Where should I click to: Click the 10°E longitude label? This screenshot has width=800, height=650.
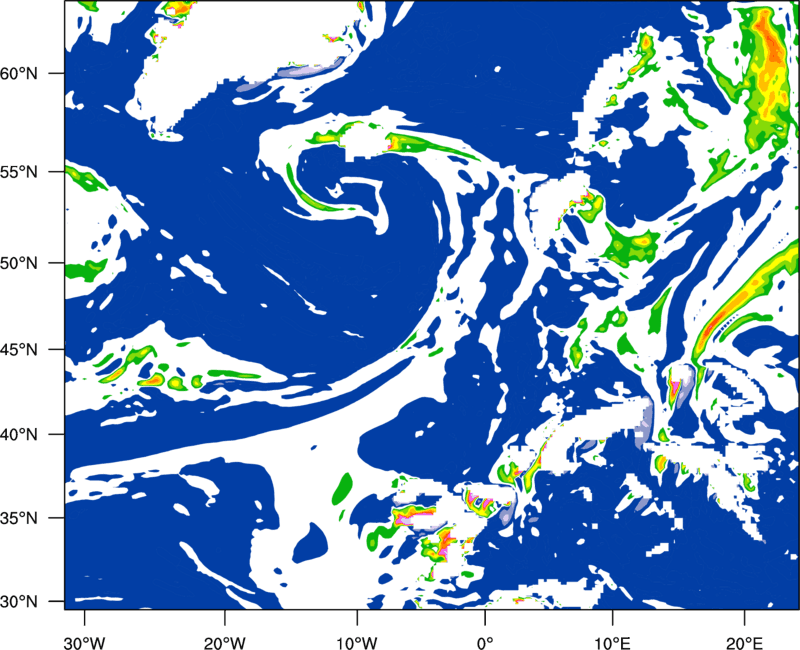tap(612, 643)
